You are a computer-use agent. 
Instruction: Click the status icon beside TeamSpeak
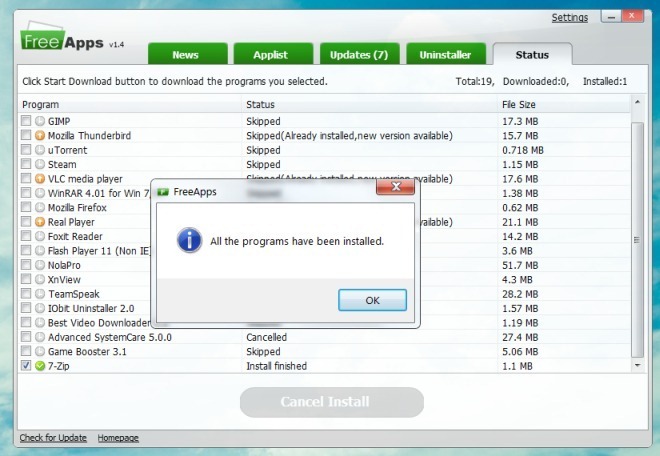pyautogui.click(x=40, y=294)
